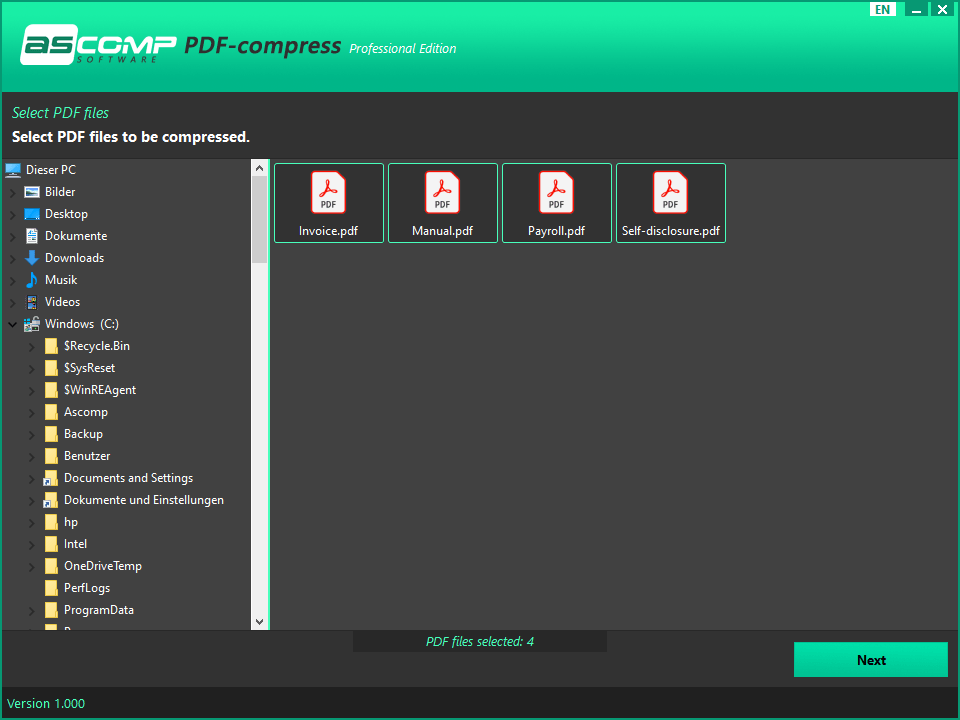Click the Benutzer folder icon

[x=51, y=456]
